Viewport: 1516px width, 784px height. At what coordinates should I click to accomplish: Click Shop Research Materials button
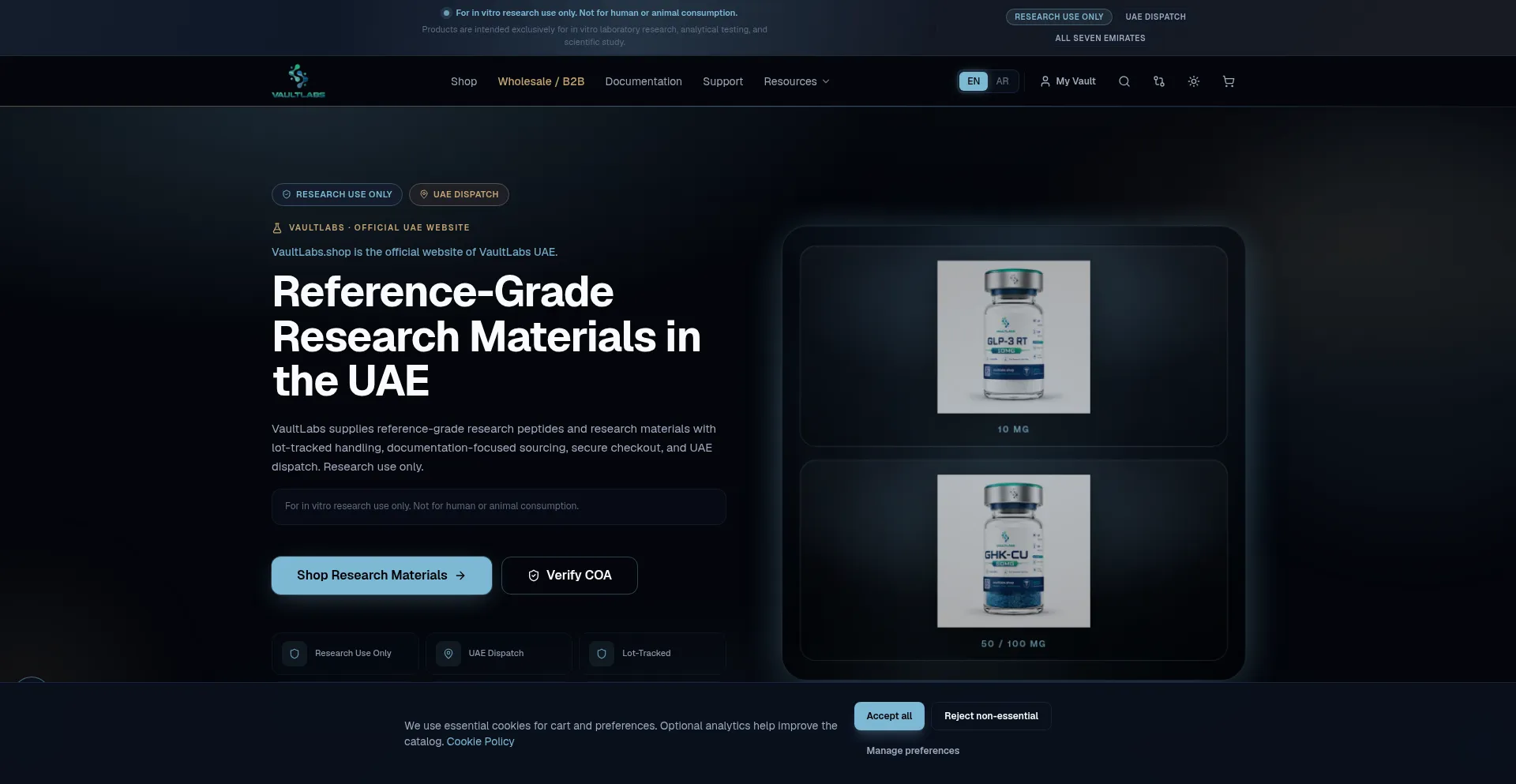coord(381,576)
